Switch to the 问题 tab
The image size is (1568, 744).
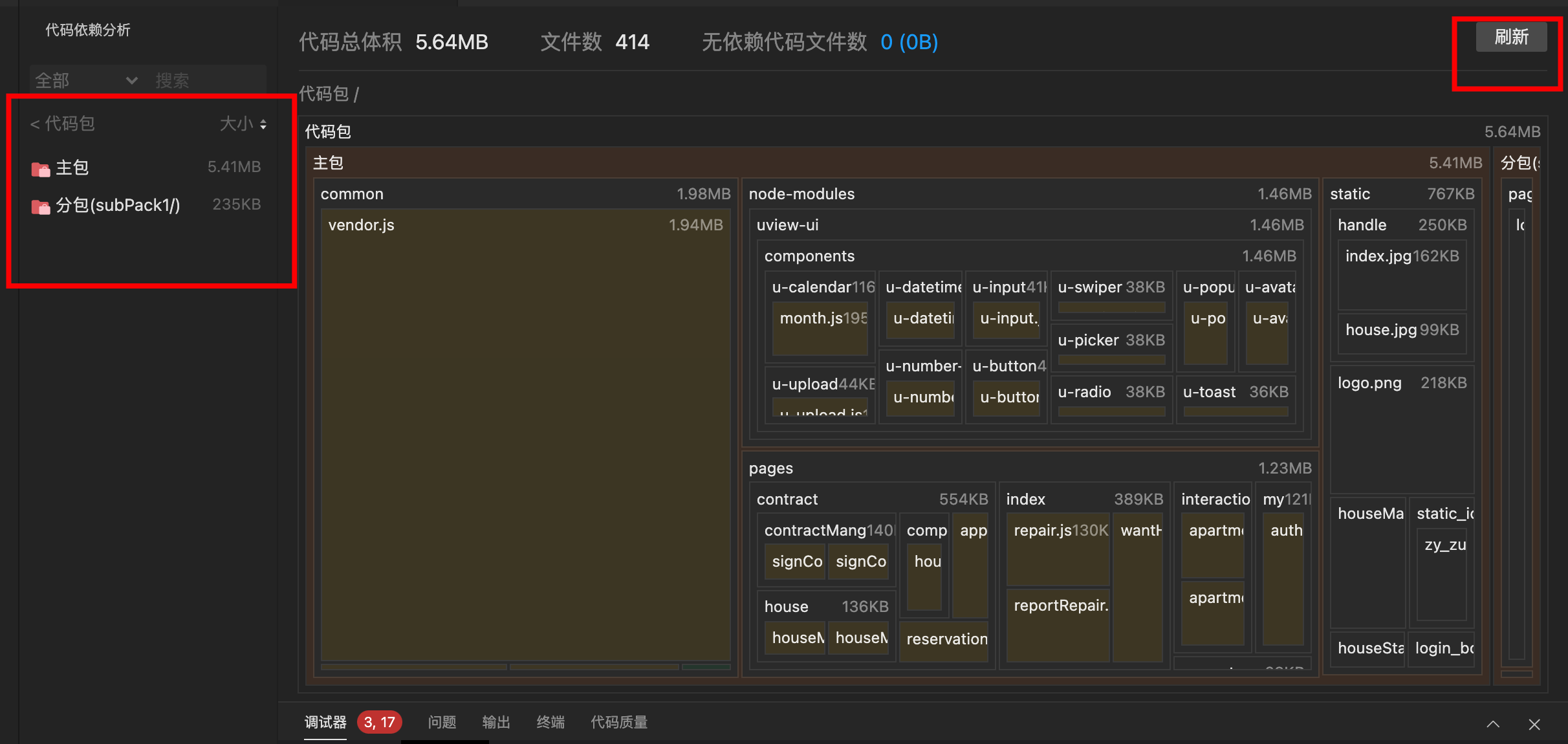point(442,722)
